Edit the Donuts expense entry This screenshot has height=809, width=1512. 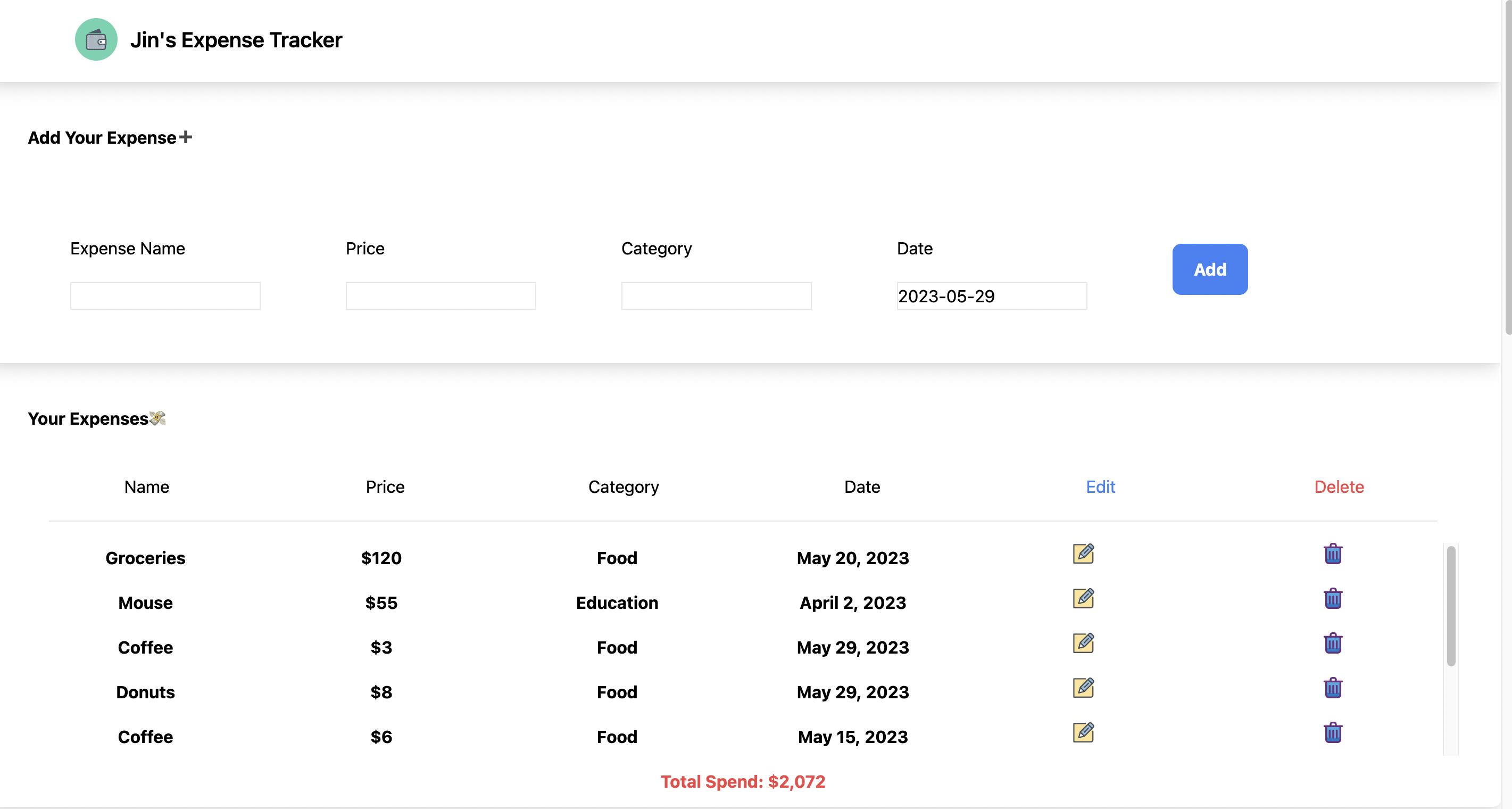pos(1084,688)
